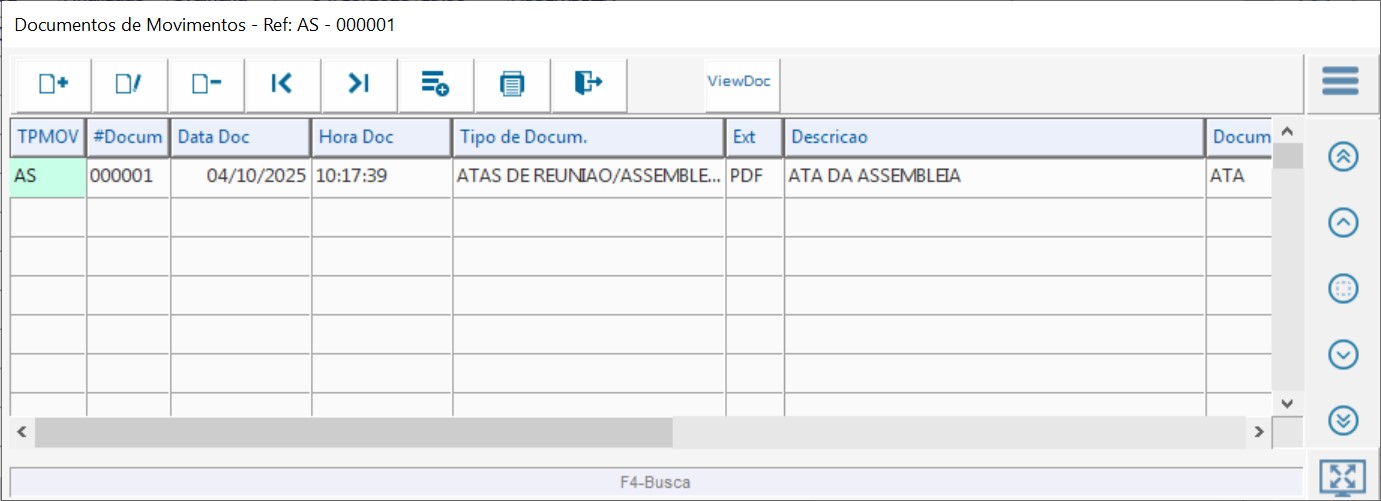Click the add list item icon
Image resolution: width=1381 pixels, height=501 pixels.
click(x=435, y=84)
